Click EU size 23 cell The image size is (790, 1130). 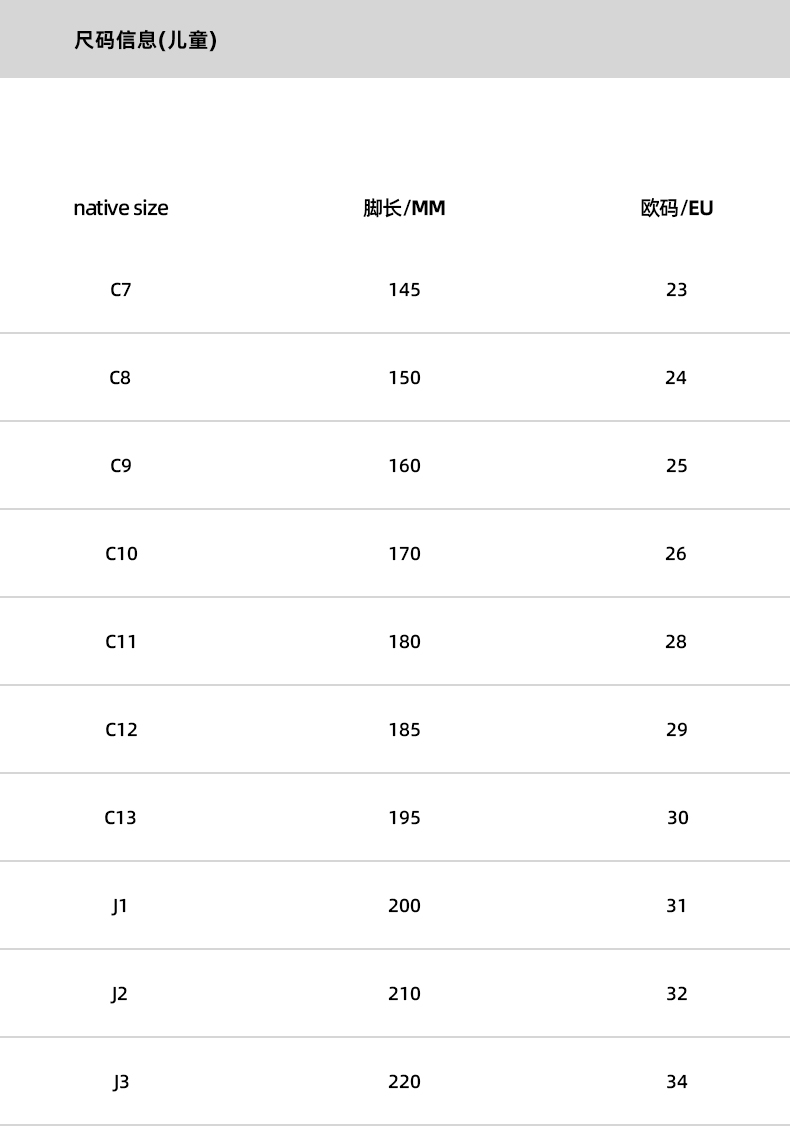coord(677,290)
